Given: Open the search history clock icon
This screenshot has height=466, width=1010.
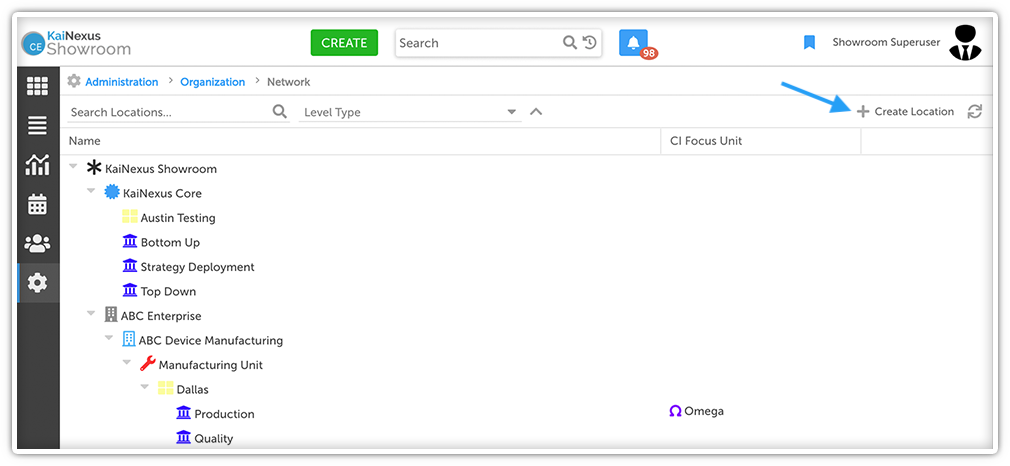Looking at the screenshot, I should pos(589,43).
